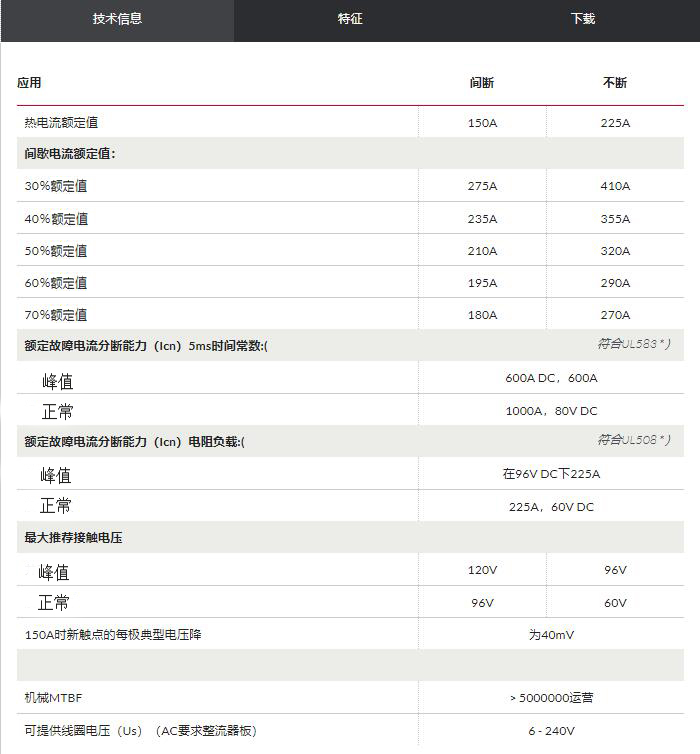
Task: Select the 机械MTBF row label
Action: point(54,697)
